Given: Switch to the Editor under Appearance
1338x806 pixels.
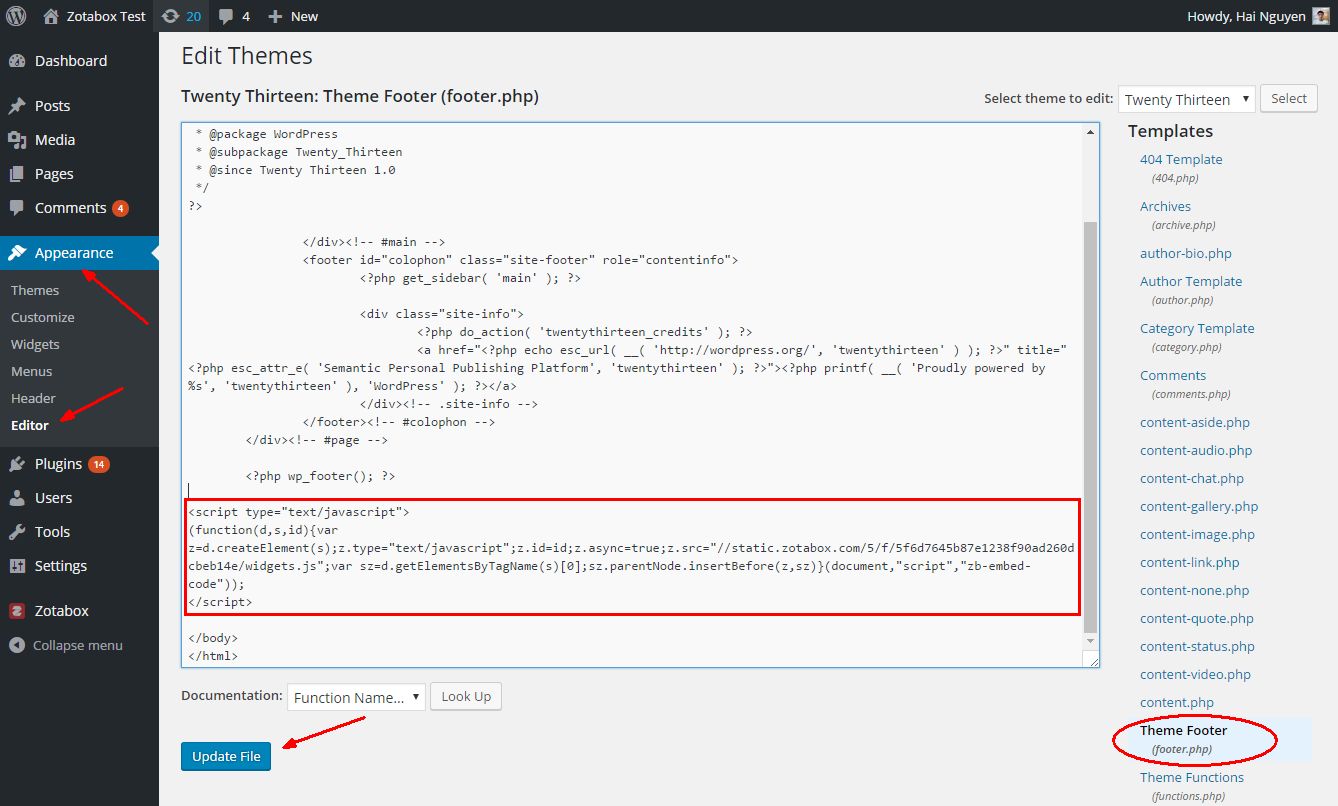Looking at the screenshot, I should [31, 425].
